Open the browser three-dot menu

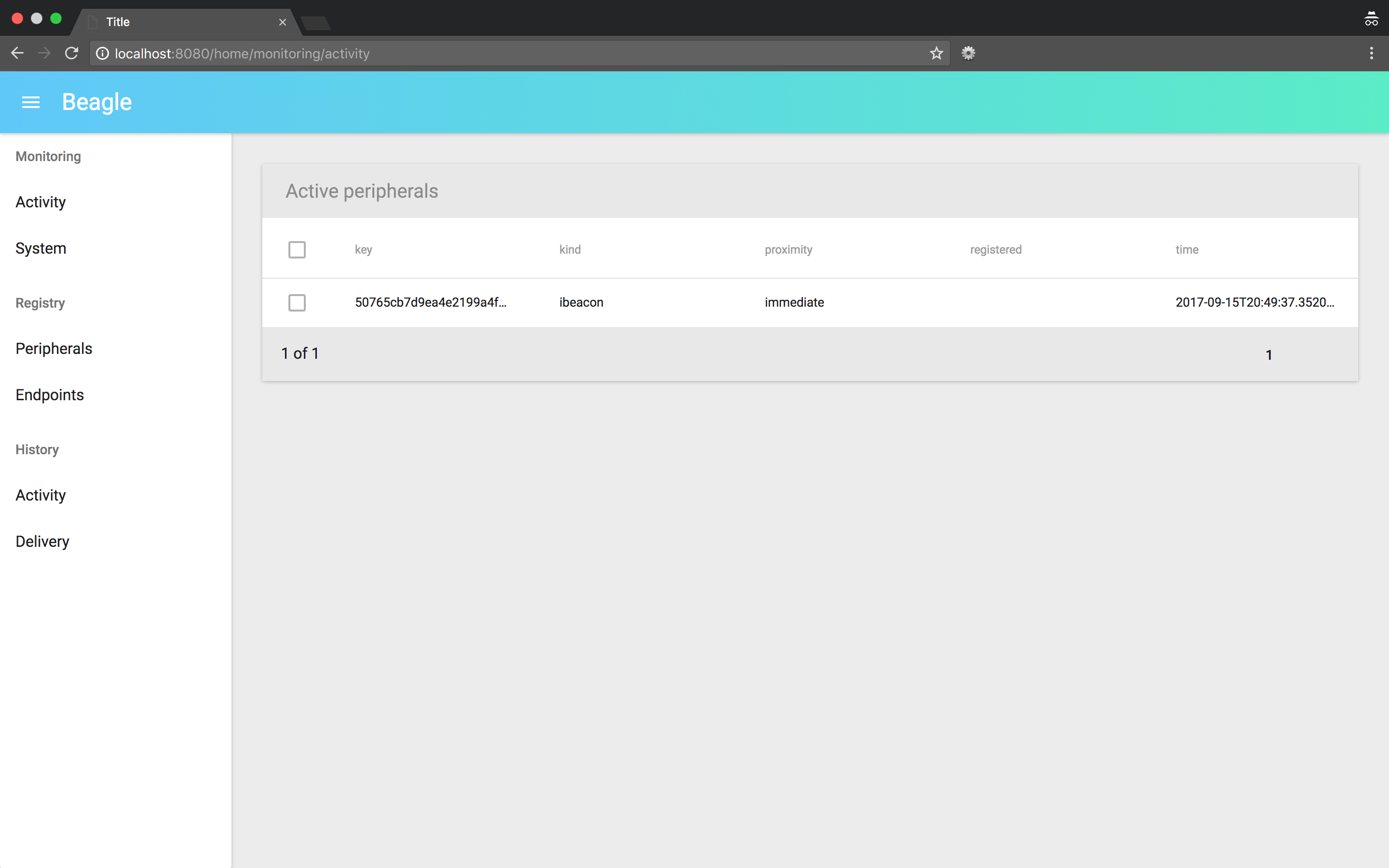coord(1371,54)
